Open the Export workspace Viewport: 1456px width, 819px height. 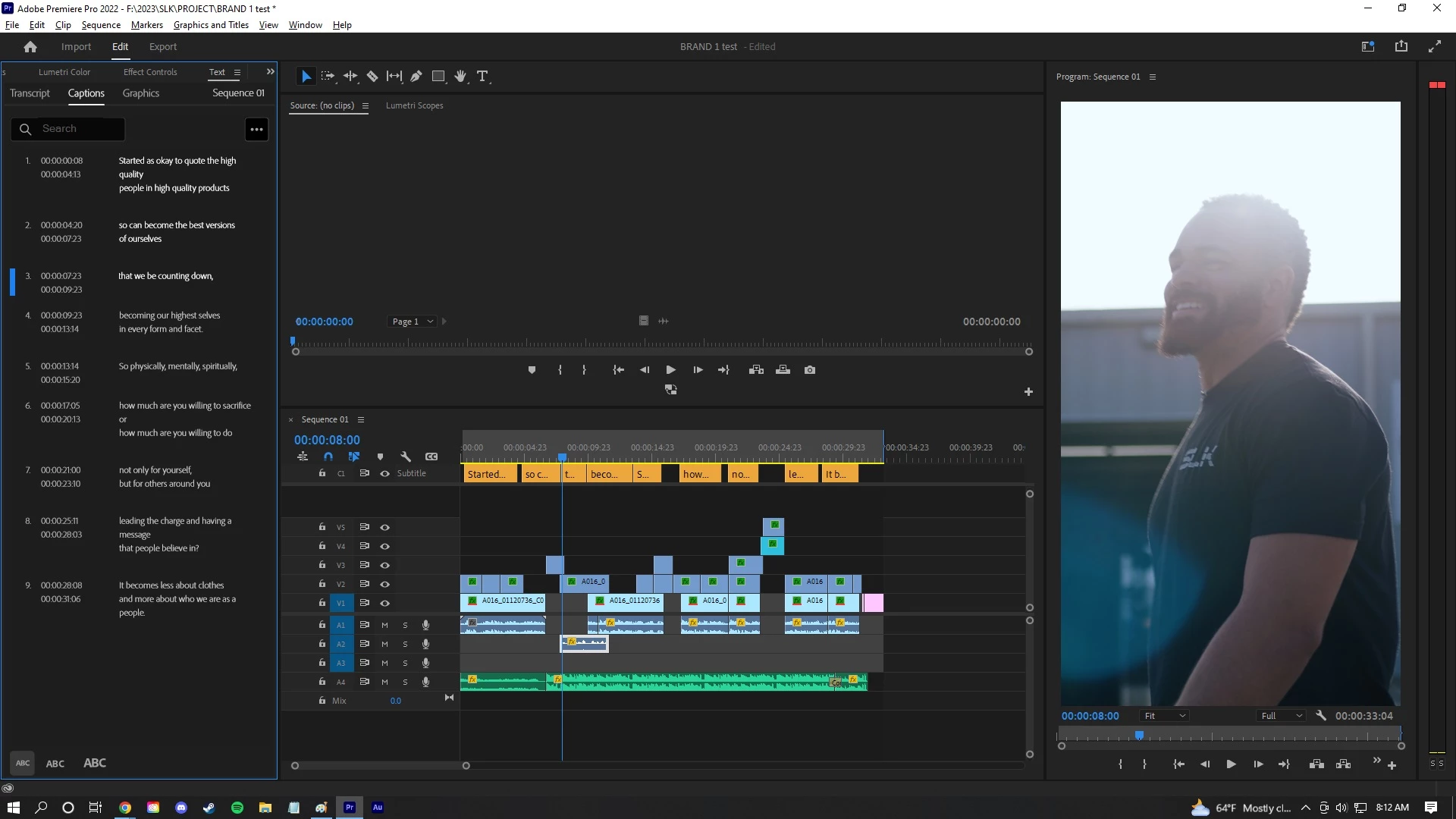(162, 47)
